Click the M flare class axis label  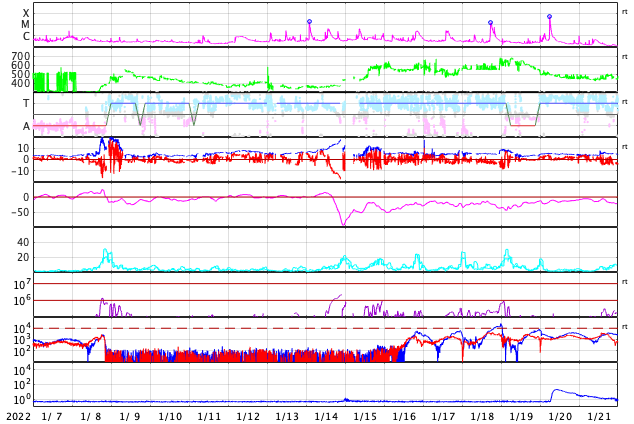pyautogui.click(x=26, y=25)
